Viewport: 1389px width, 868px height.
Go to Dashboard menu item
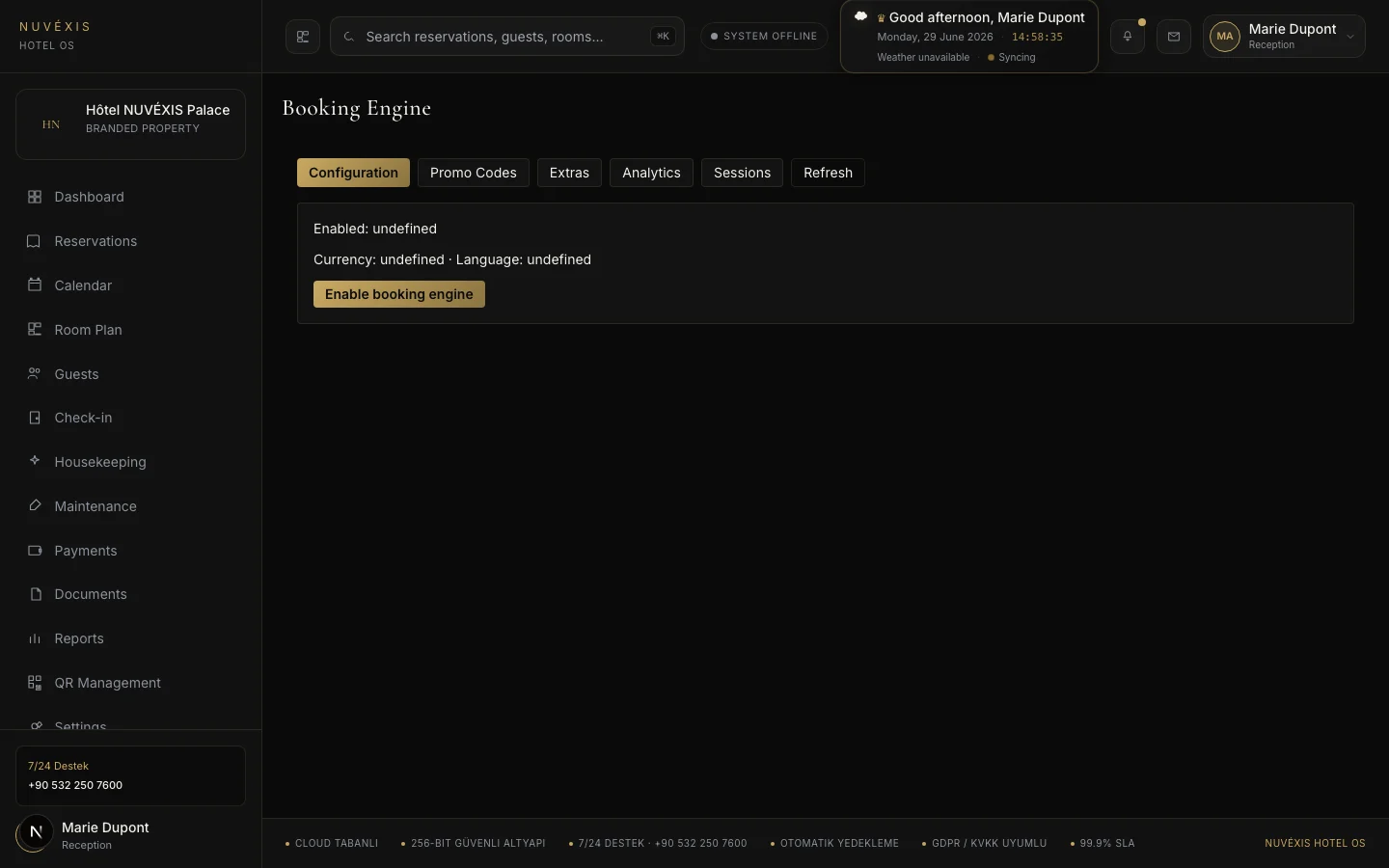130,197
